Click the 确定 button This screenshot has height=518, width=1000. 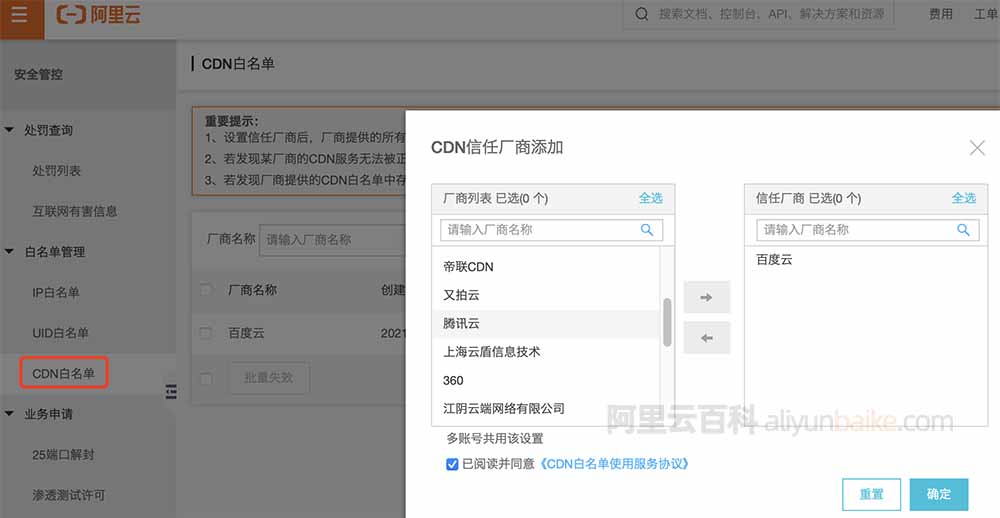click(x=939, y=494)
